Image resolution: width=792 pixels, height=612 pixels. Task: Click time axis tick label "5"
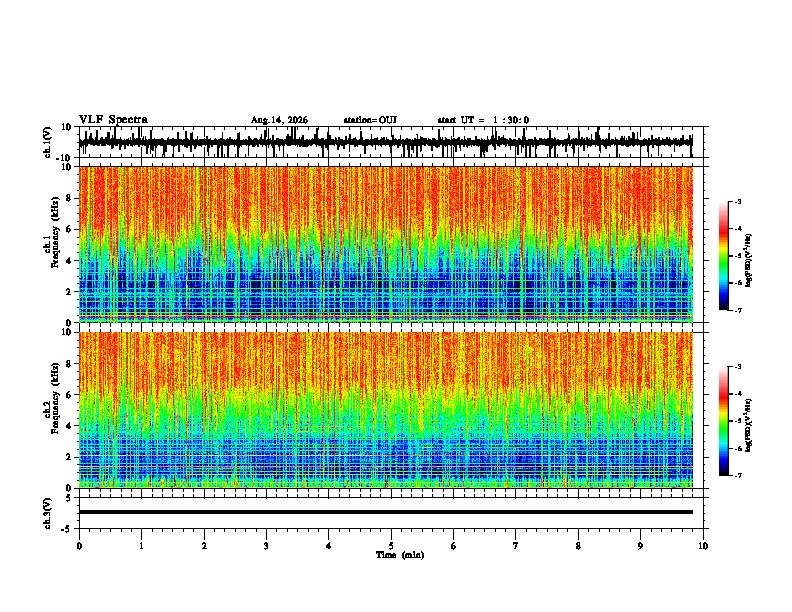click(391, 546)
